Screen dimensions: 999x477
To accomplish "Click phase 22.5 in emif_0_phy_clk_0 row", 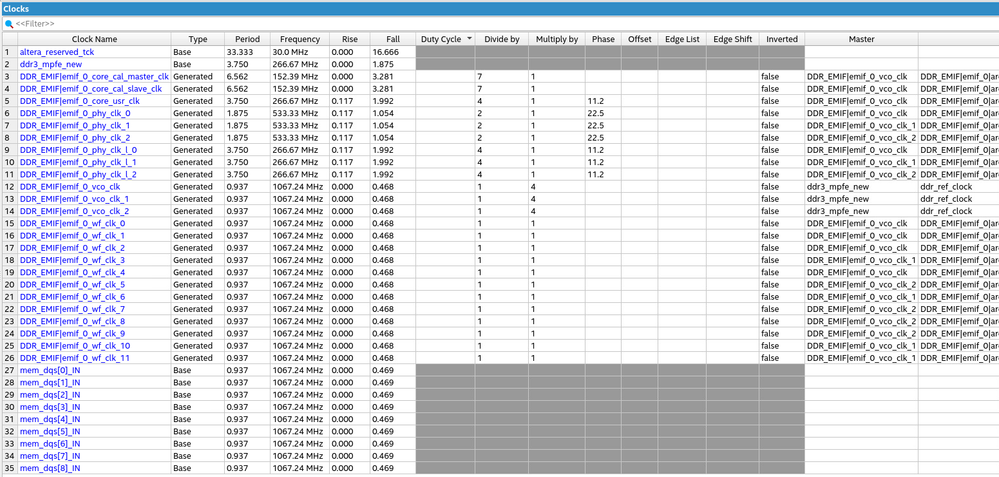I will pyautogui.click(x=603, y=113).
